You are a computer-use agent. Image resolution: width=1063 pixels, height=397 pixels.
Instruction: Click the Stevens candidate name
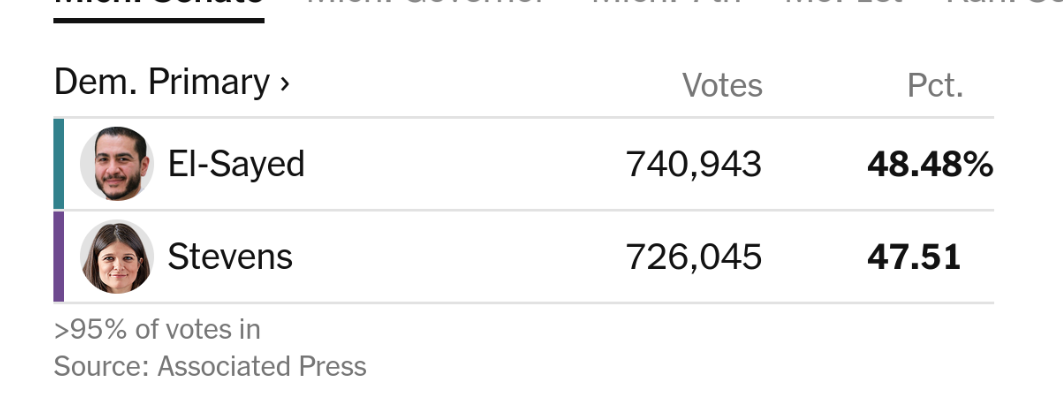click(230, 257)
